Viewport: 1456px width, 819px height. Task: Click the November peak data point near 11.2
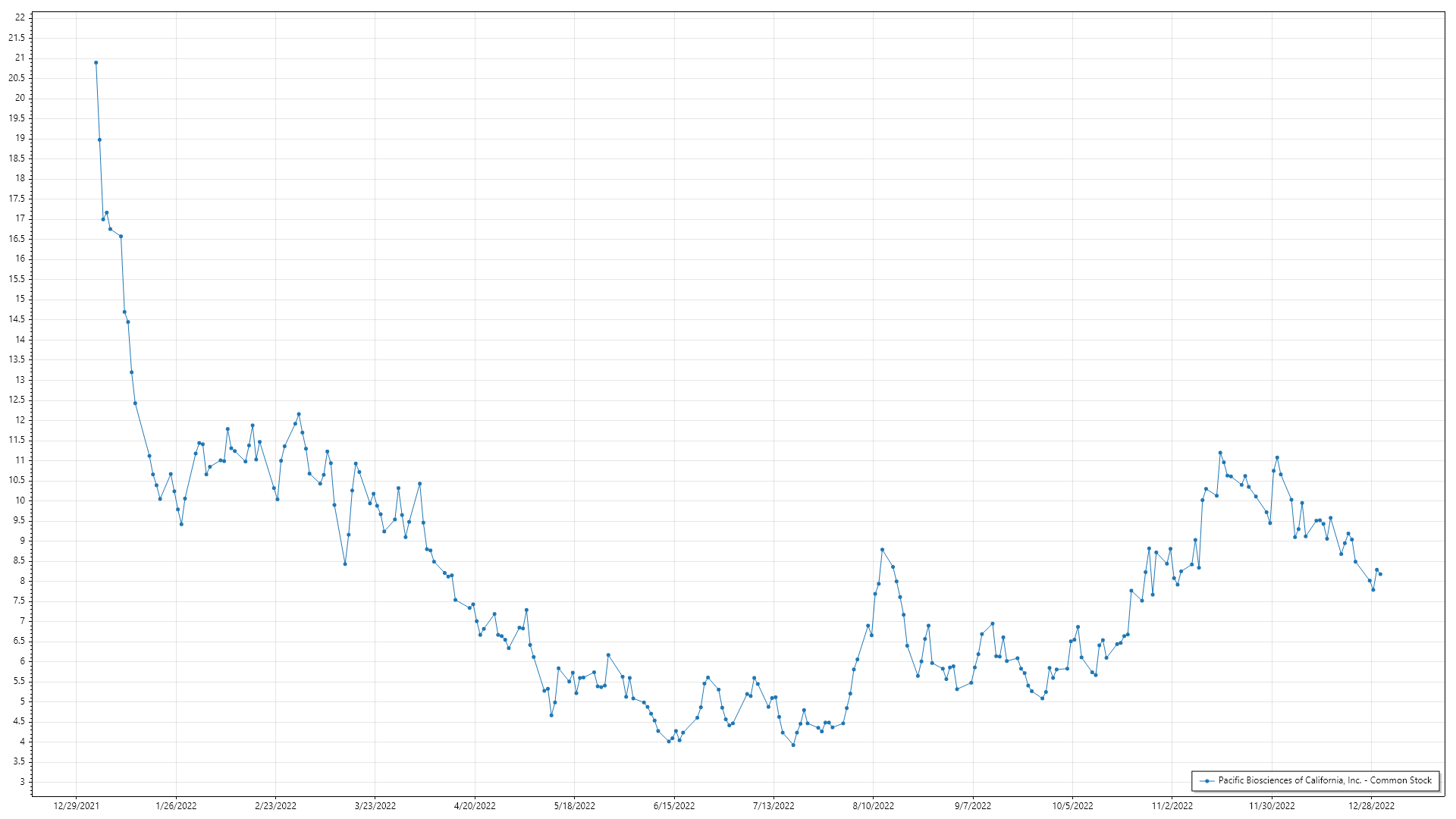[1220, 453]
